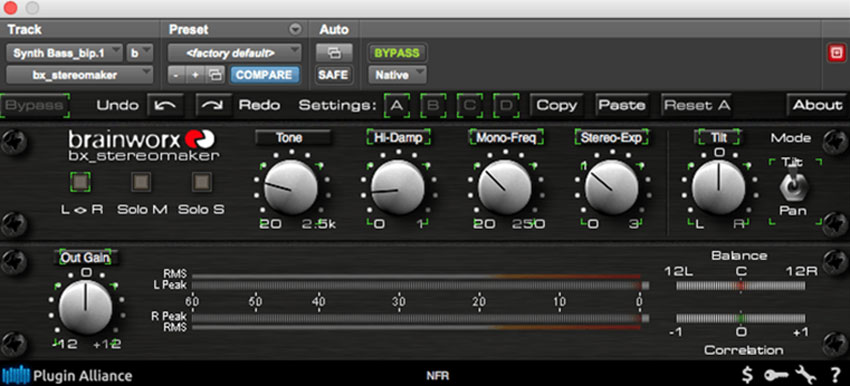The width and height of the screenshot is (850, 386).
Task: Click the Out Gain knob
Action: point(85,307)
